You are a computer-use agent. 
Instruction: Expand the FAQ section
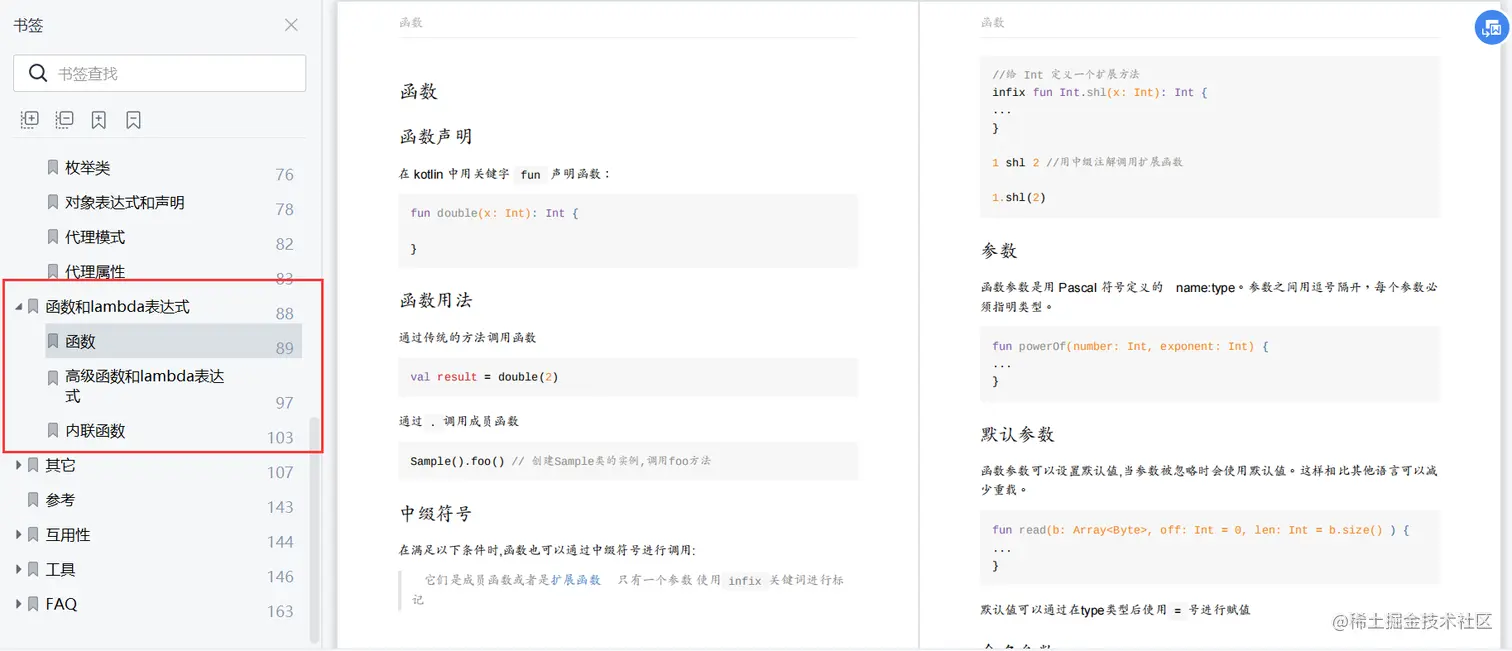pyautogui.click(x=18, y=603)
